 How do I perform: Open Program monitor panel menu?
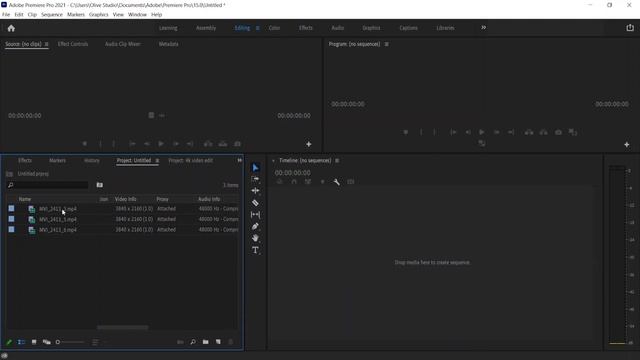[x=386, y=44]
